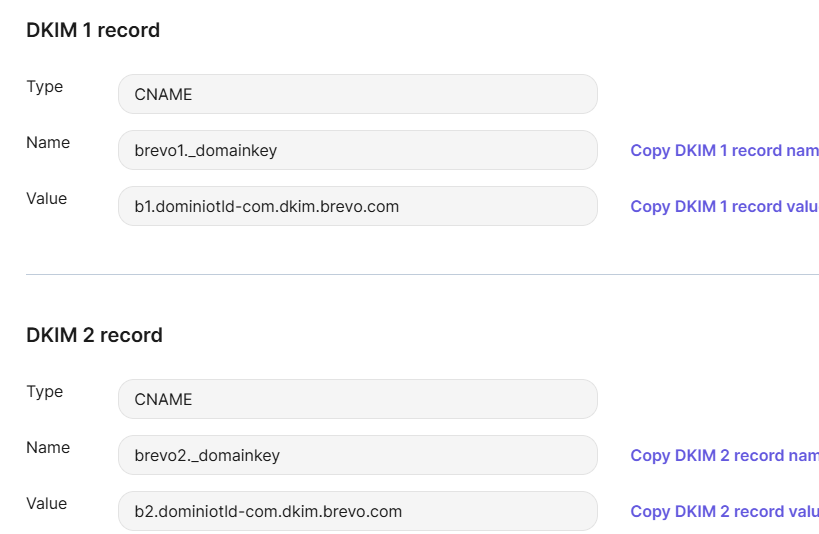Viewport: 819px width, 534px height.
Task: Click the Type label under DKIM 2
Action: point(45,392)
